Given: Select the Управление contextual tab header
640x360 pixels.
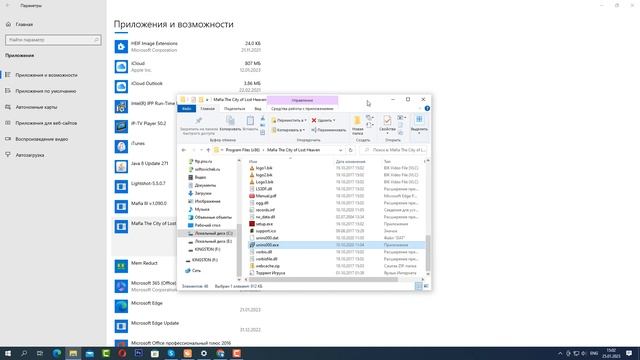Looking at the screenshot, I should pyautogui.click(x=302, y=100).
